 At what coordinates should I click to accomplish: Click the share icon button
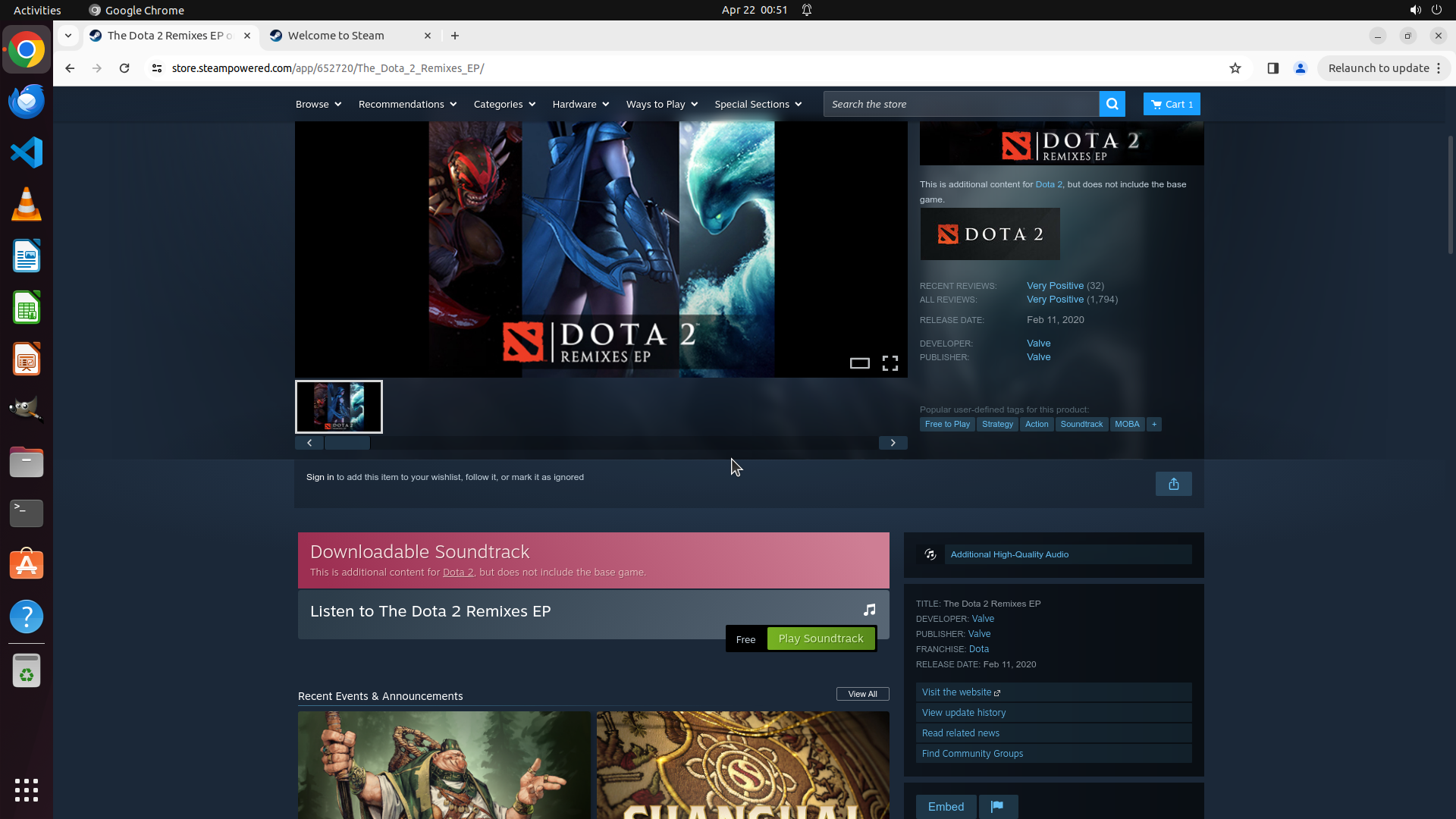(1173, 484)
